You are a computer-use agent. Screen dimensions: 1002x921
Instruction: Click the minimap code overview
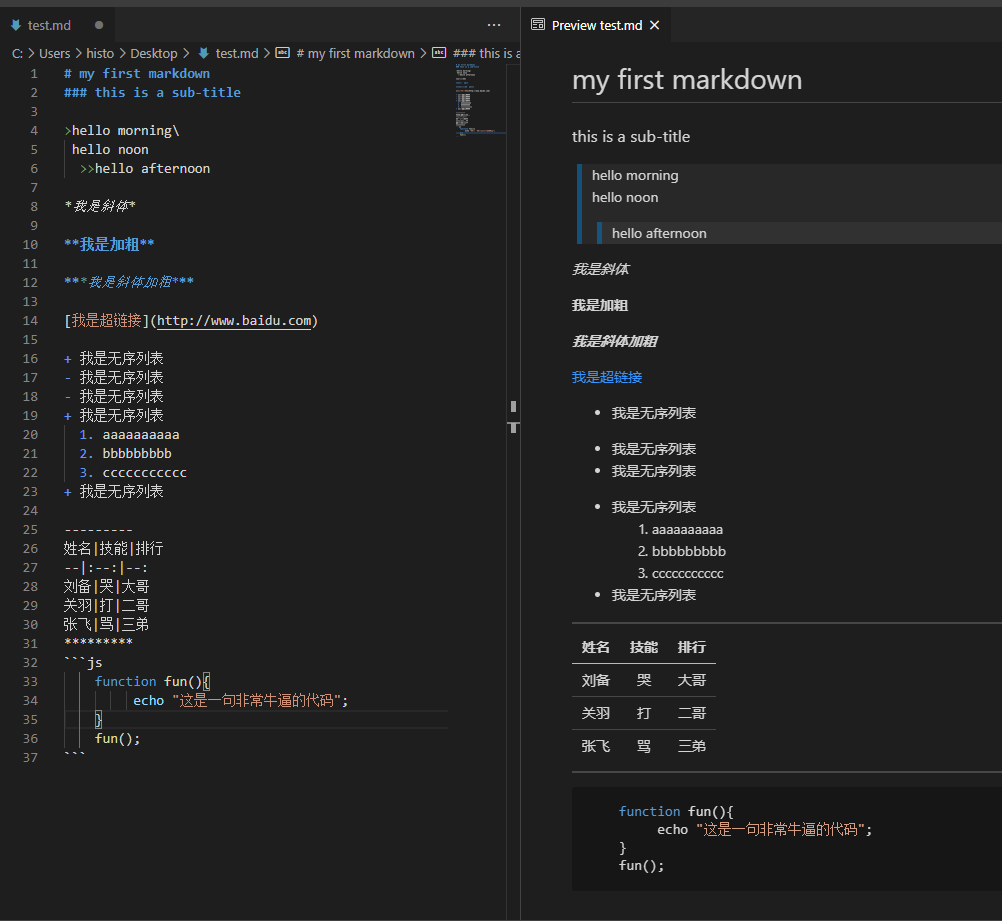[x=481, y=99]
